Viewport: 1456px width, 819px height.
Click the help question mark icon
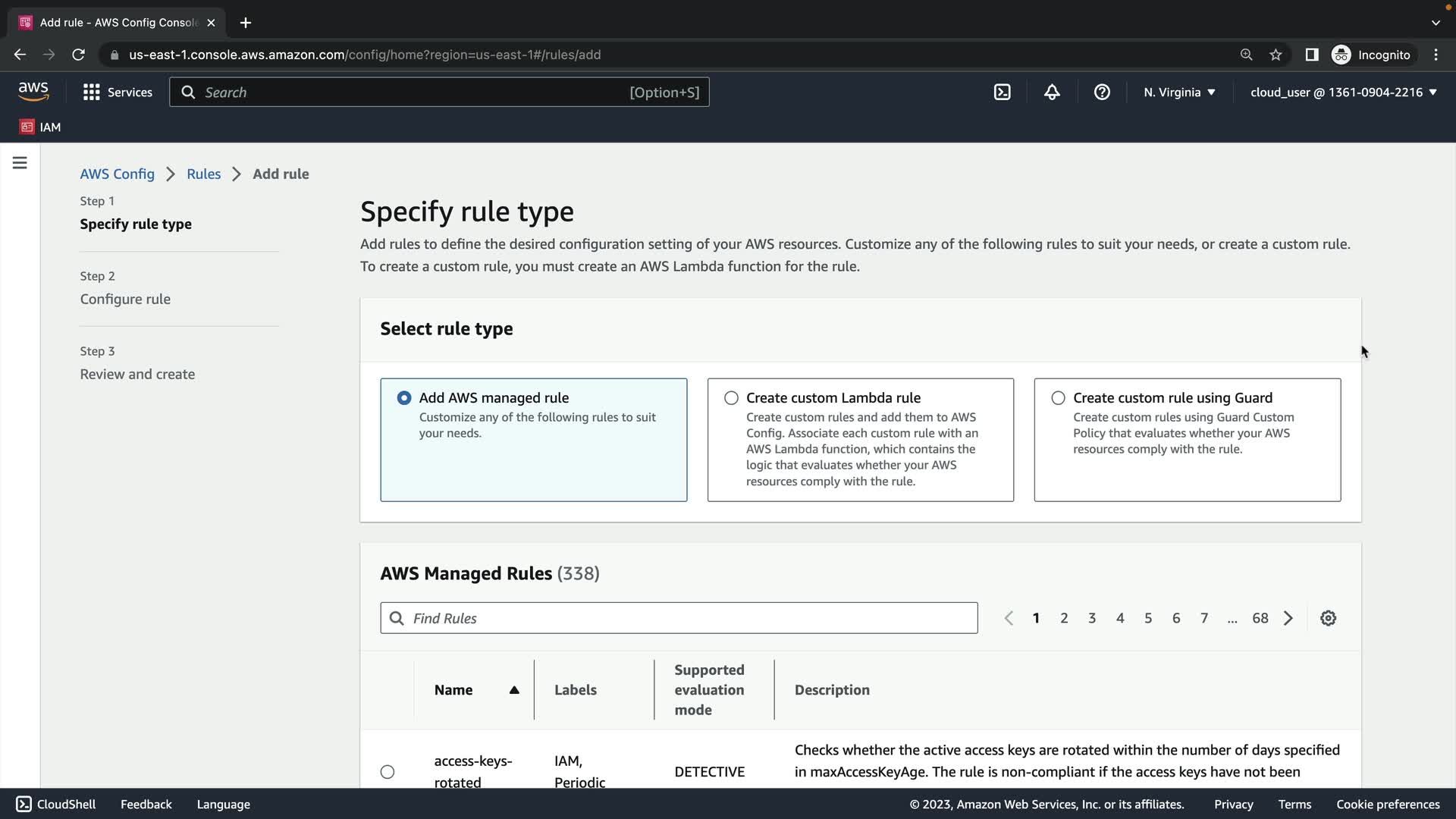[1102, 93]
